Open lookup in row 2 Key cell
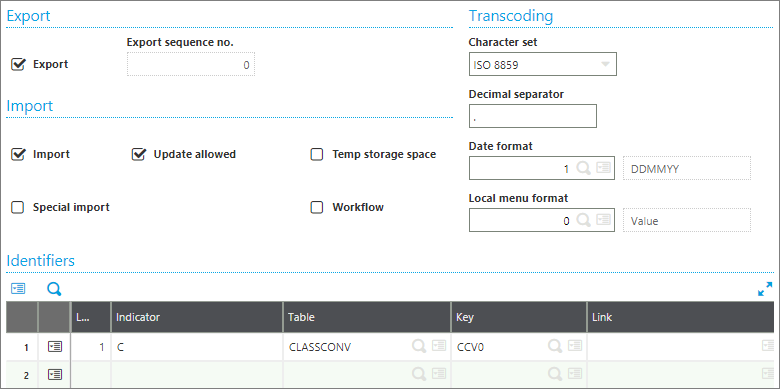 tap(555, 374)
